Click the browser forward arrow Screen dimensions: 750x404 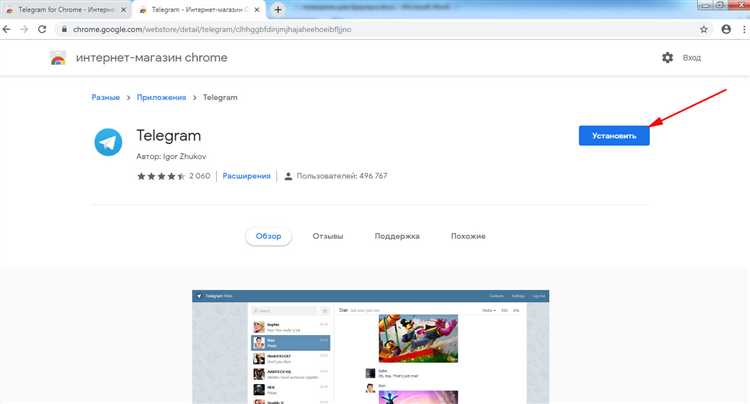coord(24,29)
